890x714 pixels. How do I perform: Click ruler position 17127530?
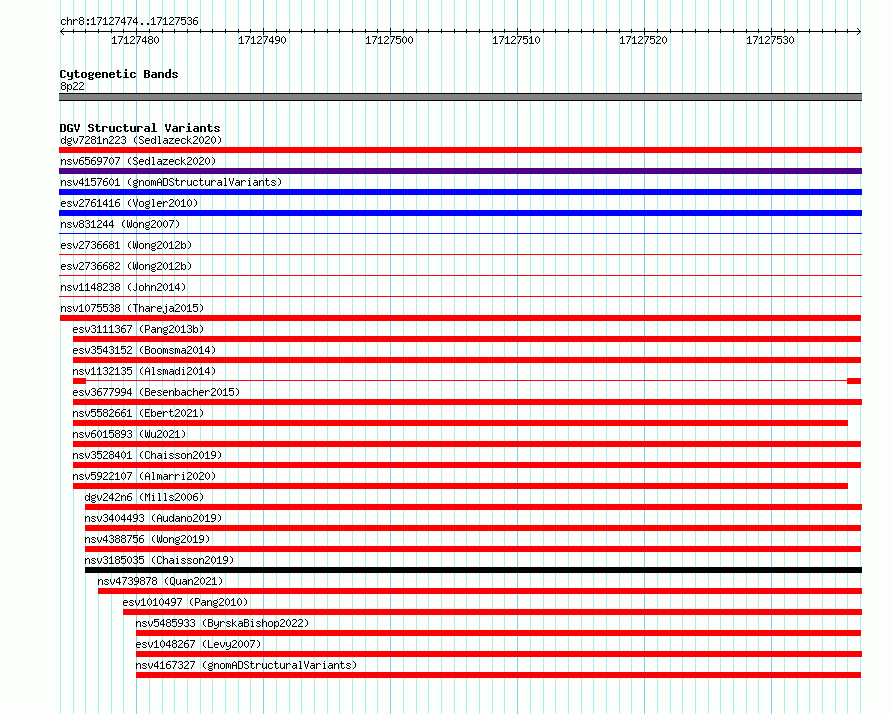770,40
